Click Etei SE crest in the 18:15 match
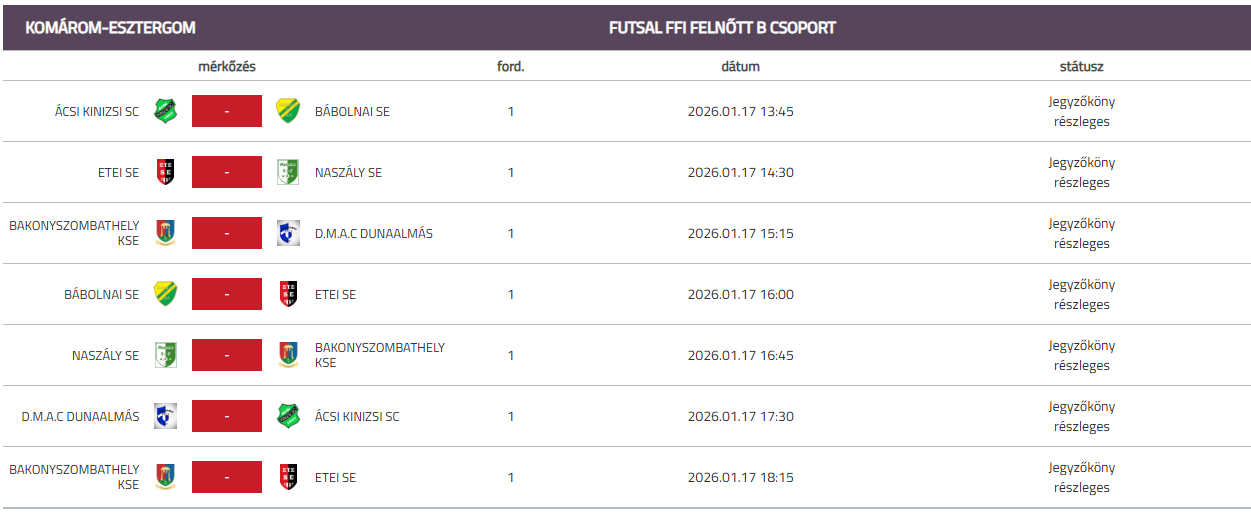This screenshot has width=1251, height=517. [289, 477]
